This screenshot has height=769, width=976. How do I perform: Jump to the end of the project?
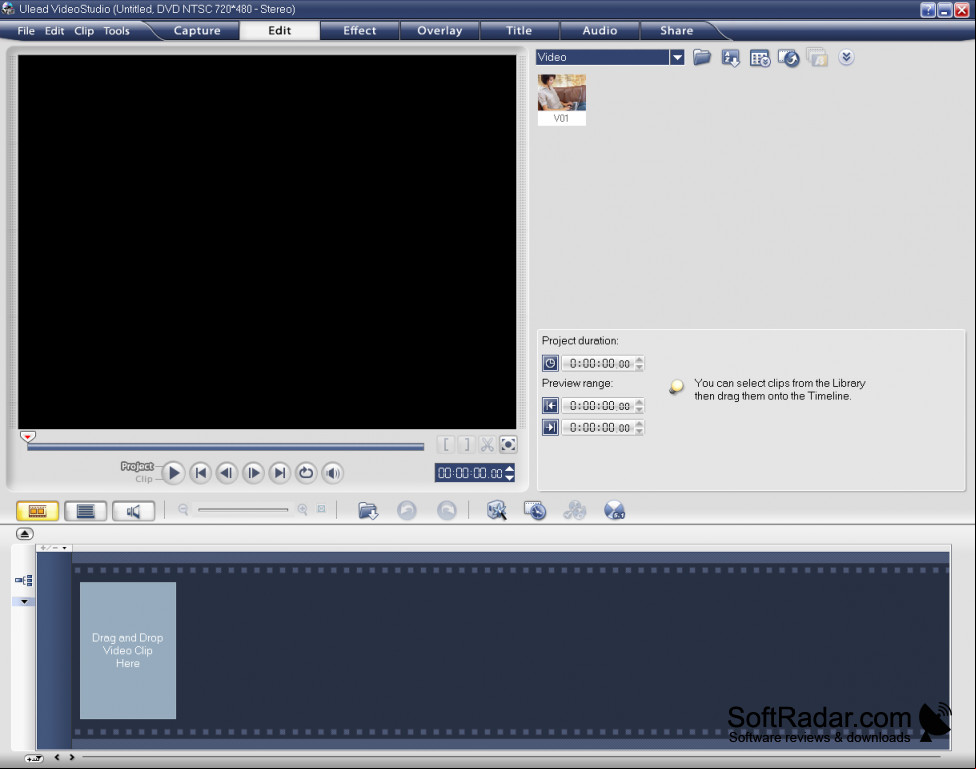[280, 473]
